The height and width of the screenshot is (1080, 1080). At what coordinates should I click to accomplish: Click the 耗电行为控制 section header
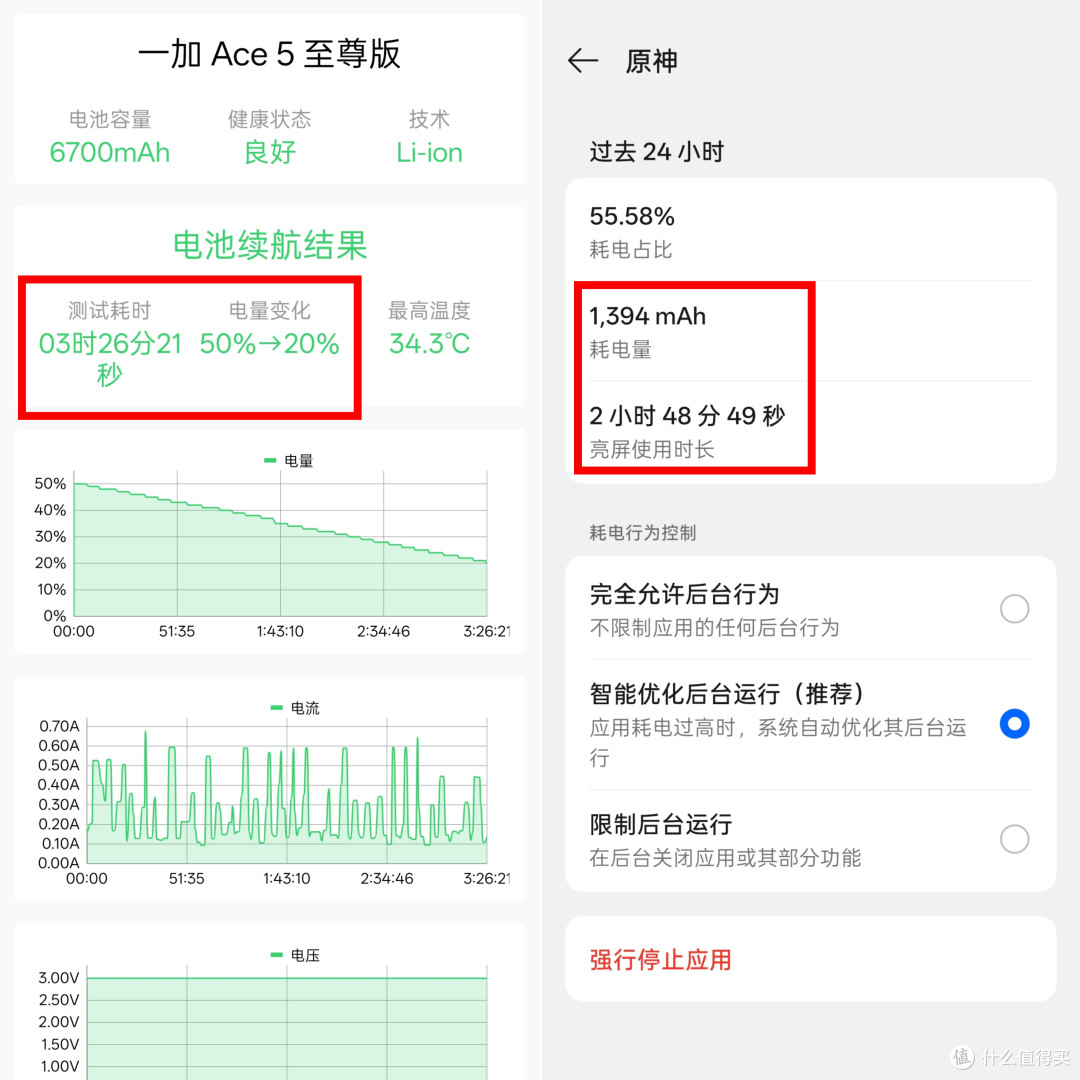click(642, 532)
